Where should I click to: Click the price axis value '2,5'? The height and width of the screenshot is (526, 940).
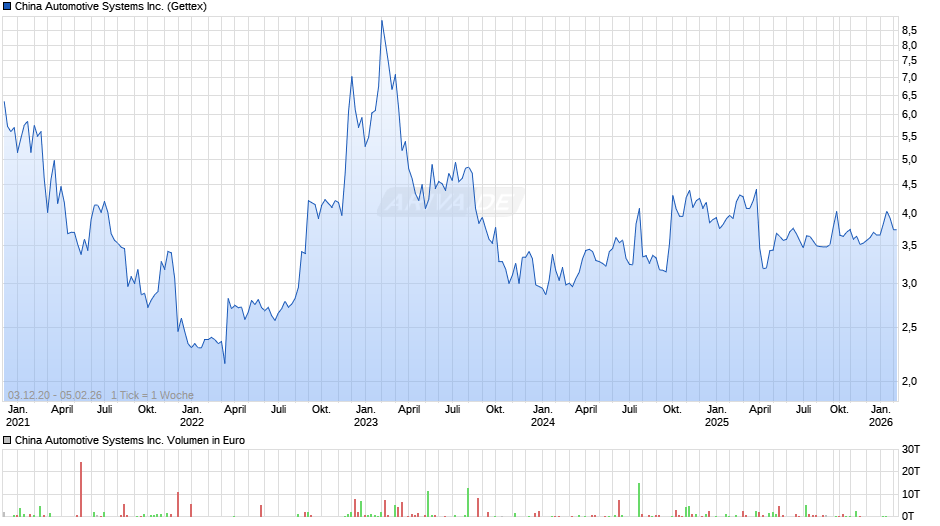[909, 327]
